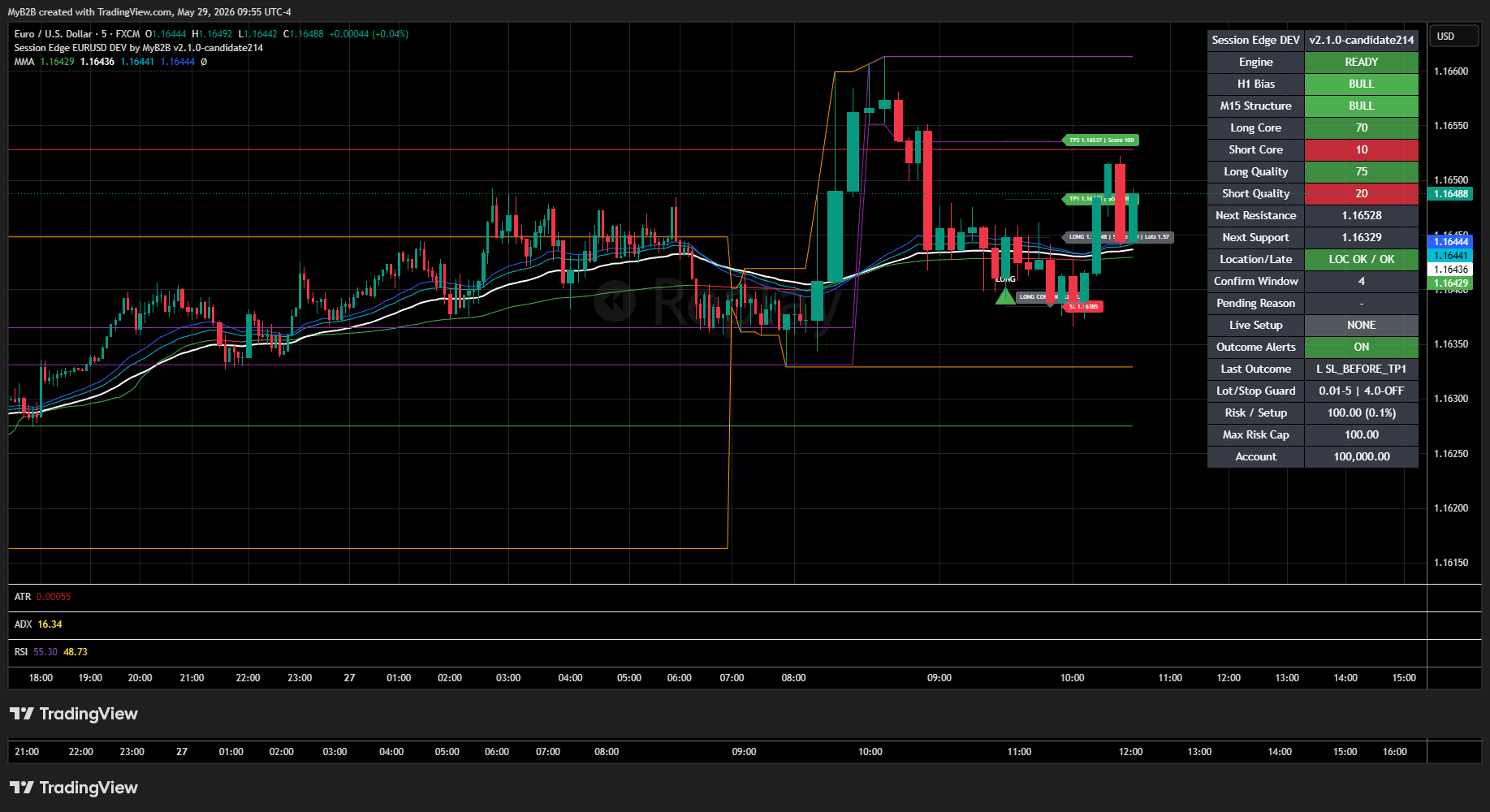The image size is (1490, 812).
Task: Click the MMA indicator legend line
Action: click(110, 62)
